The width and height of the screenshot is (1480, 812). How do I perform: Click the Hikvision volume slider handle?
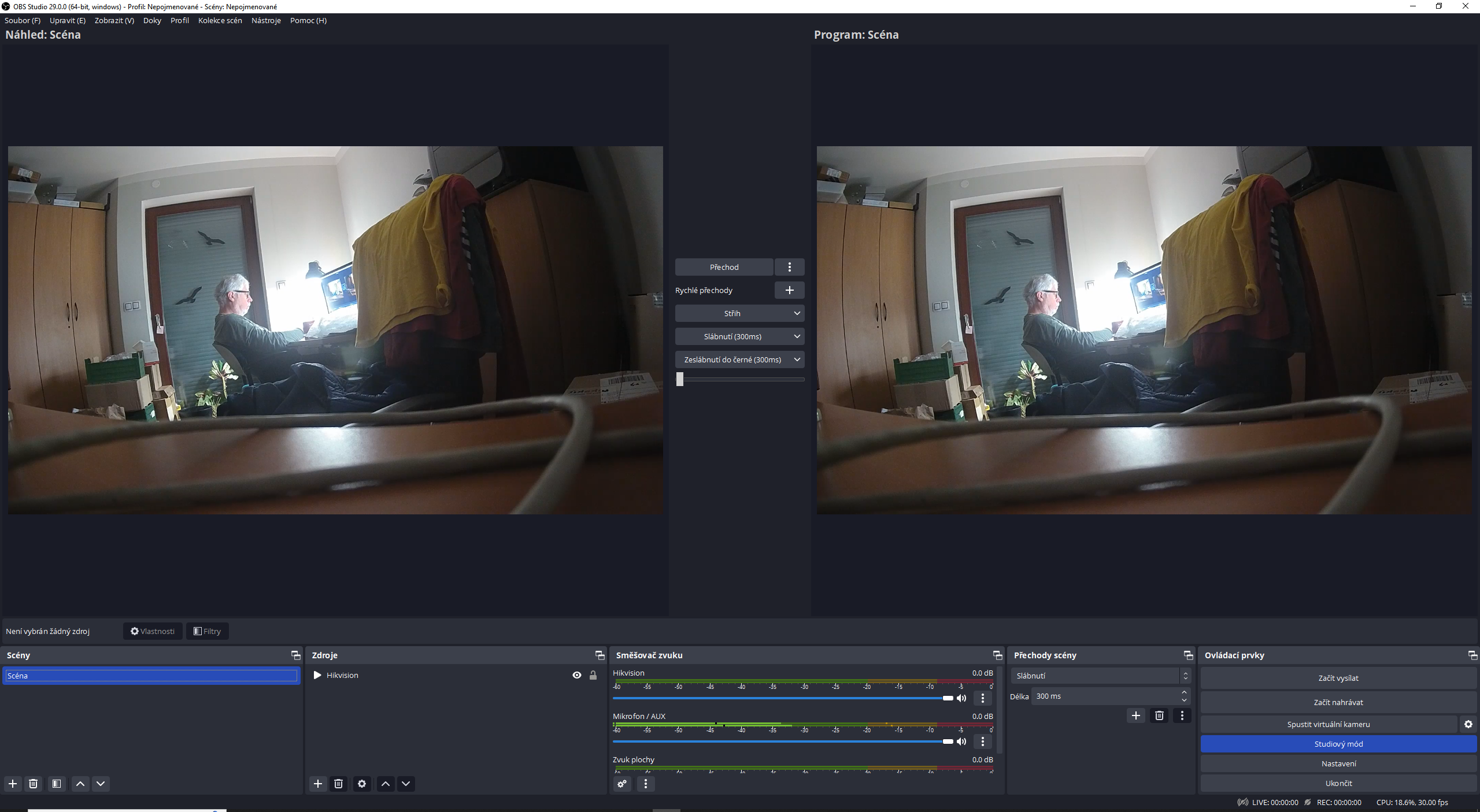(948, 698)
